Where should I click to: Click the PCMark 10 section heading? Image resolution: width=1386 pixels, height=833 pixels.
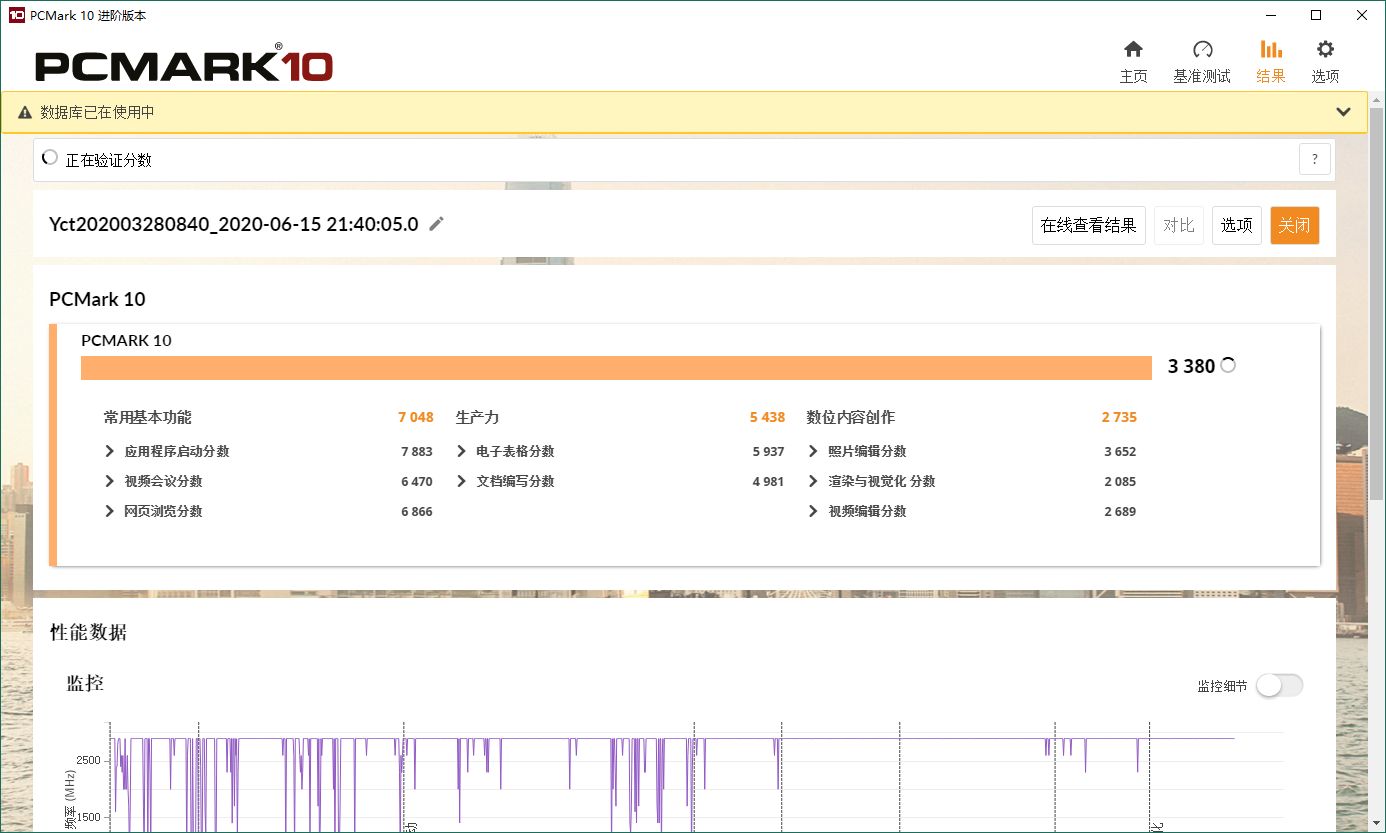click(x=97, y=299)
